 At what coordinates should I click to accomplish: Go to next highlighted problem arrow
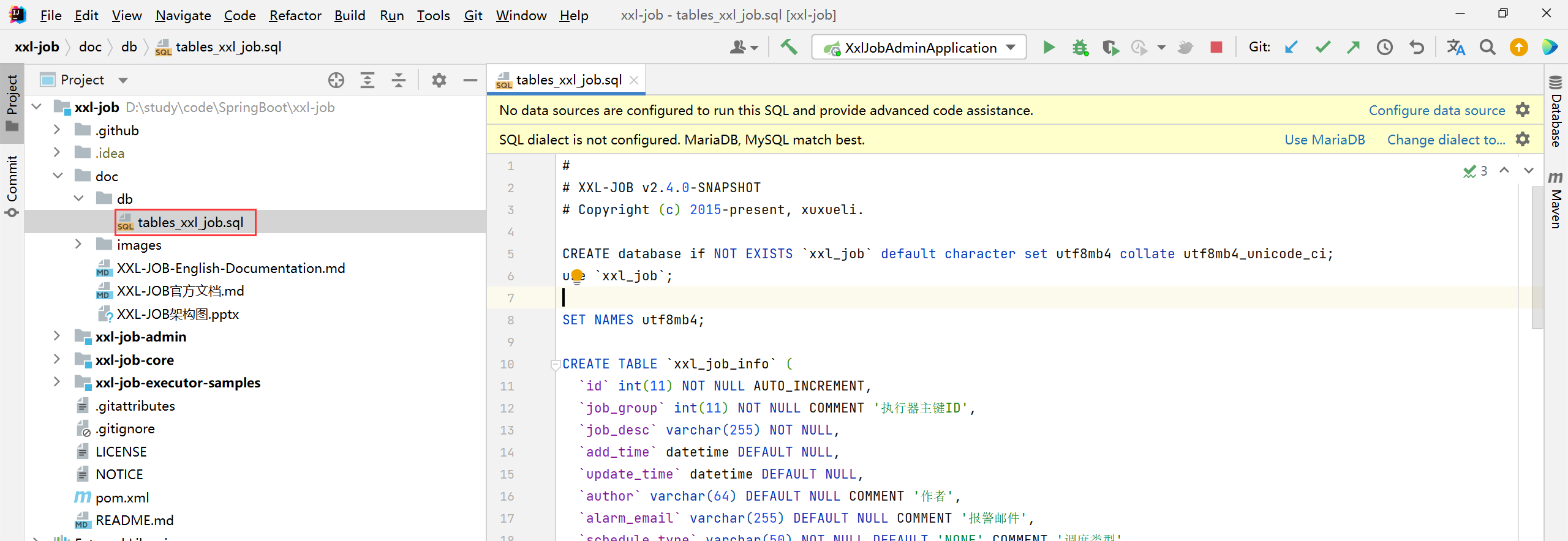click(1529, 171)
